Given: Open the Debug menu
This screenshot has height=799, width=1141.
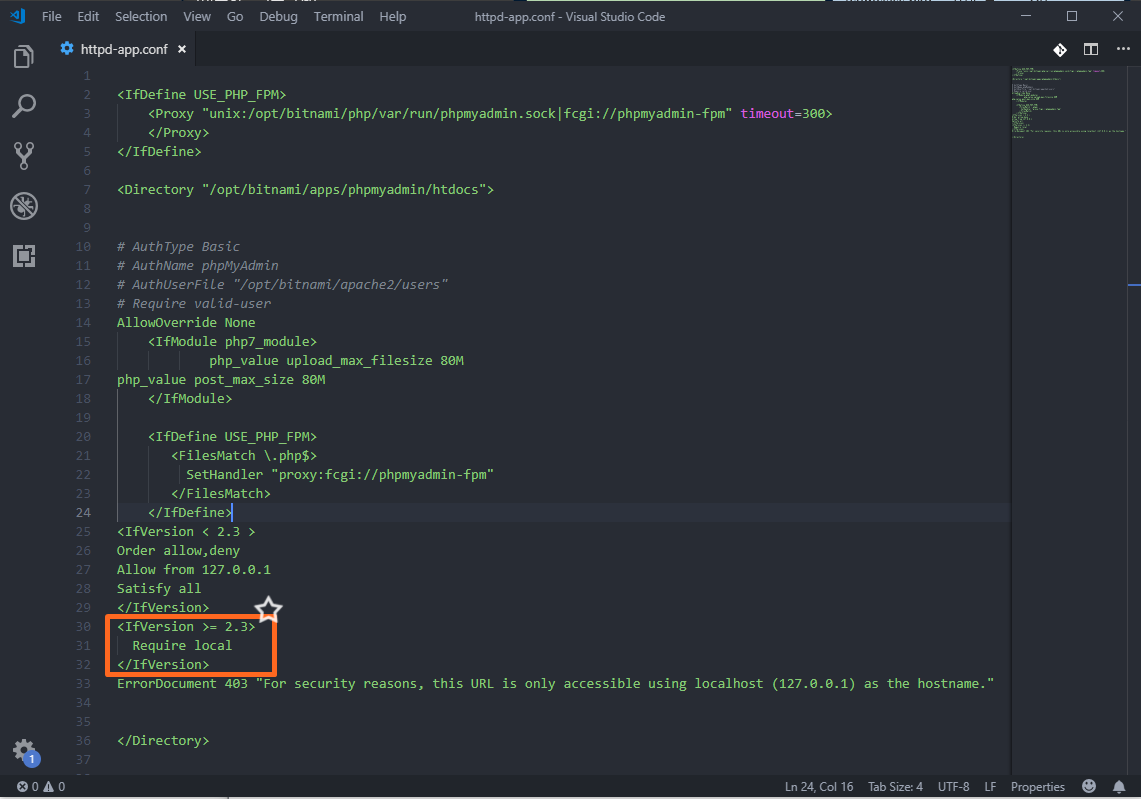Looking at the screenshot, I should click(278, 16).
